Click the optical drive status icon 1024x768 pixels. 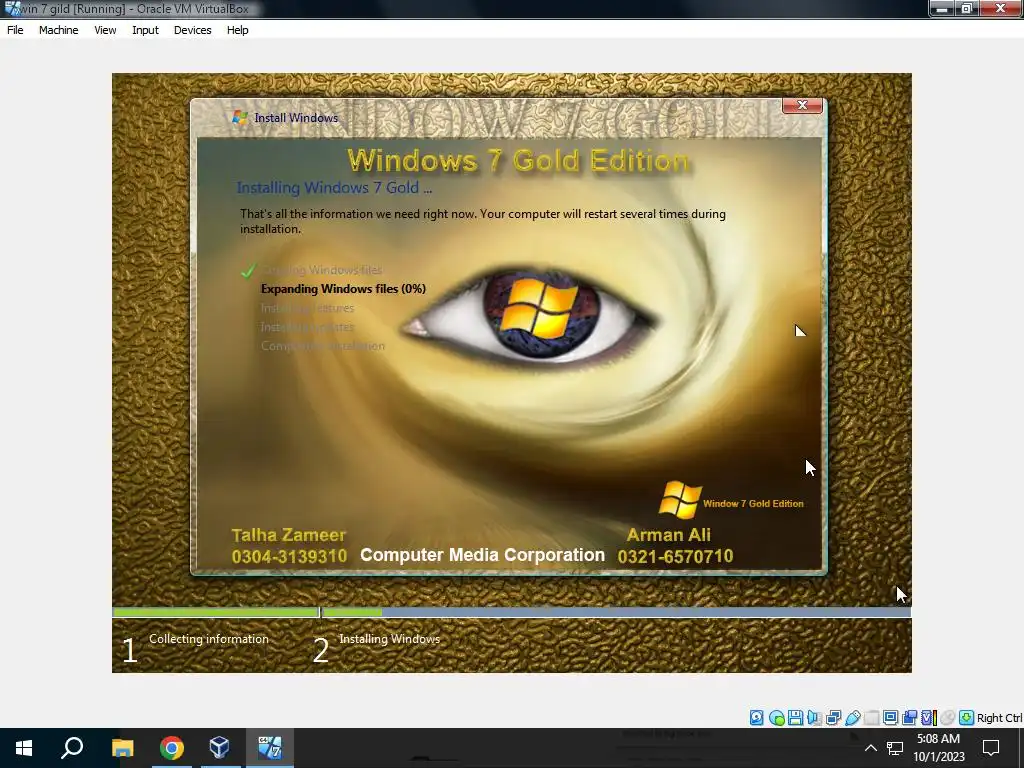[x=776, y=718]
